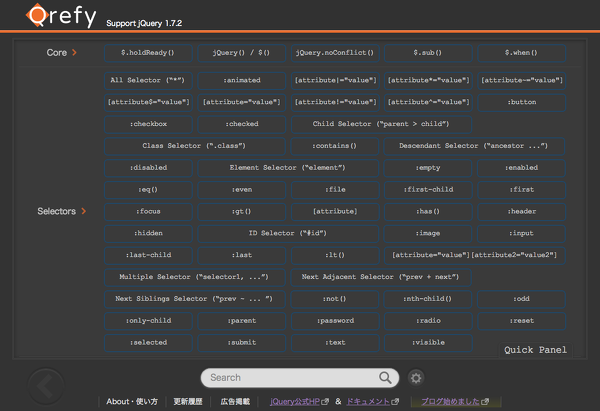Select the :password entry
Viewport: 600px width, 411px height.
[x=335, y=320]
